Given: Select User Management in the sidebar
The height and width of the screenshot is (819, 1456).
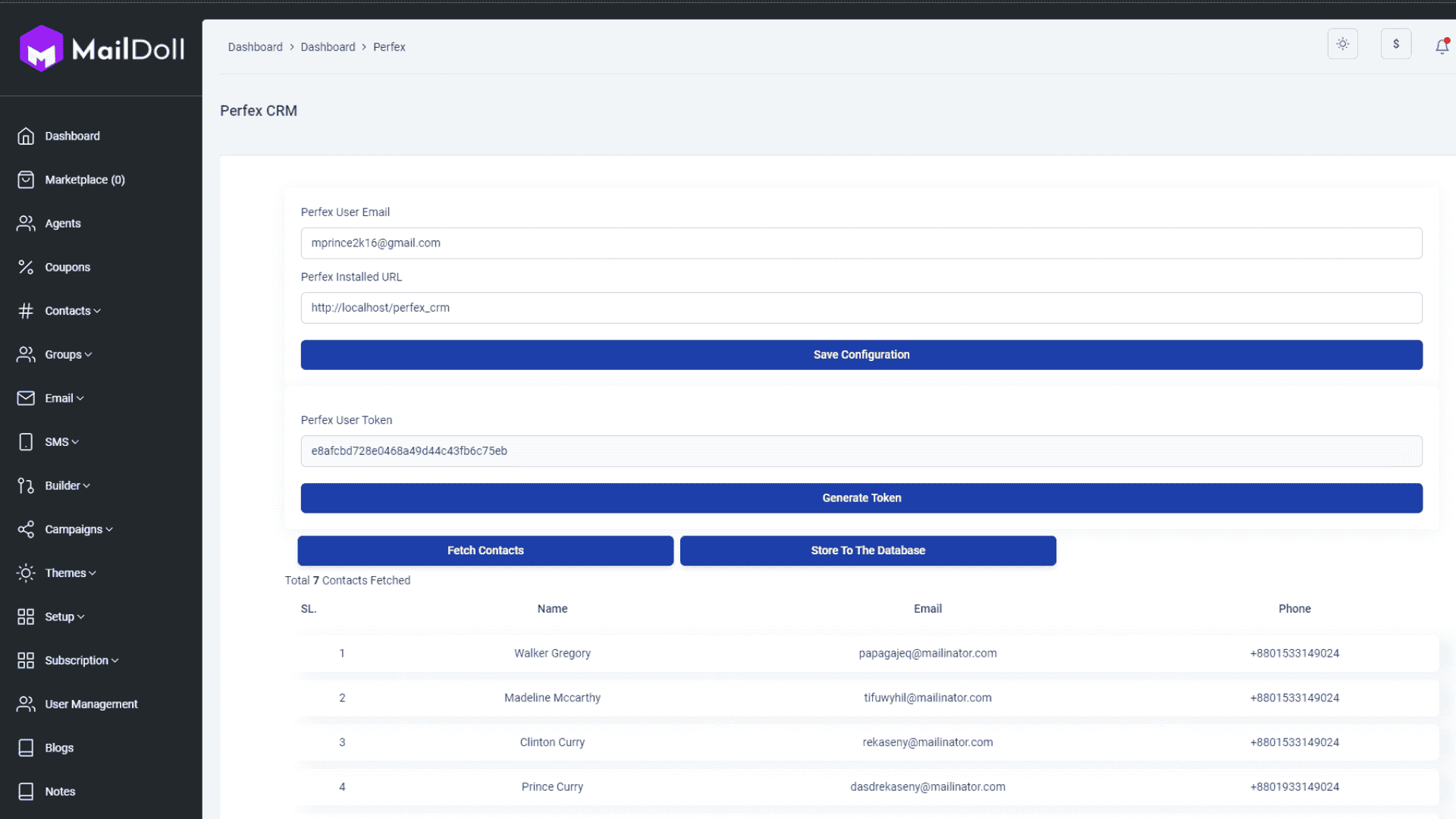Looking at the screenshot, I should coord(91,704).
